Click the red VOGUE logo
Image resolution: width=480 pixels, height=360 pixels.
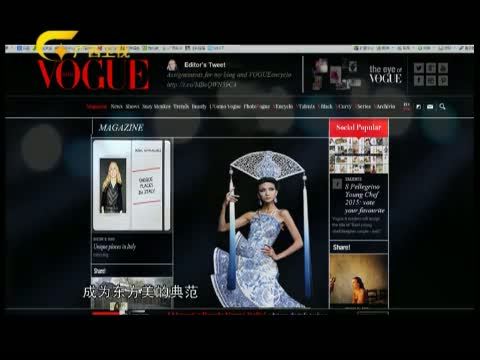coord(94,75)
